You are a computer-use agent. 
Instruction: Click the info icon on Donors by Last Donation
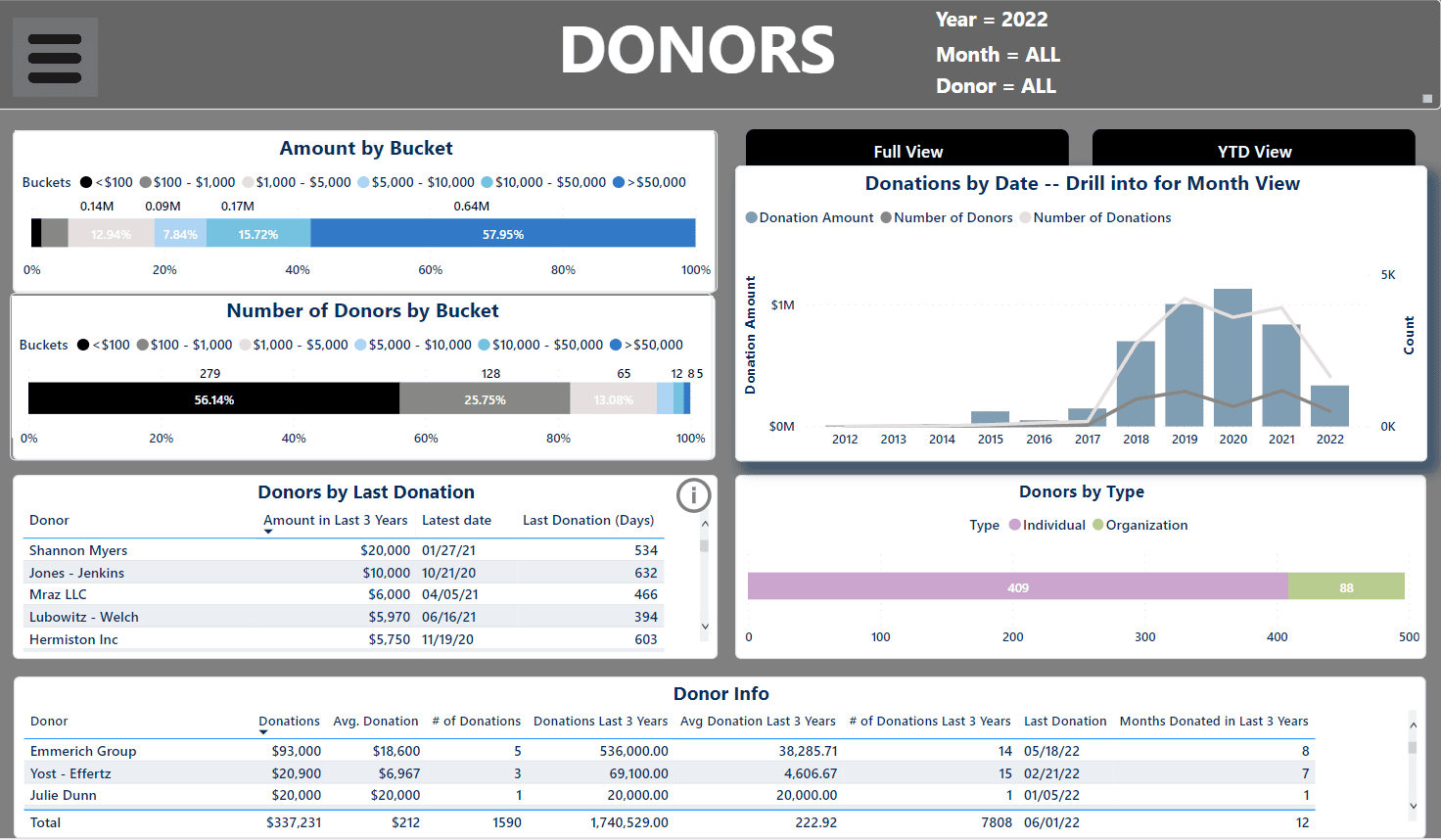tap(693, 495)
